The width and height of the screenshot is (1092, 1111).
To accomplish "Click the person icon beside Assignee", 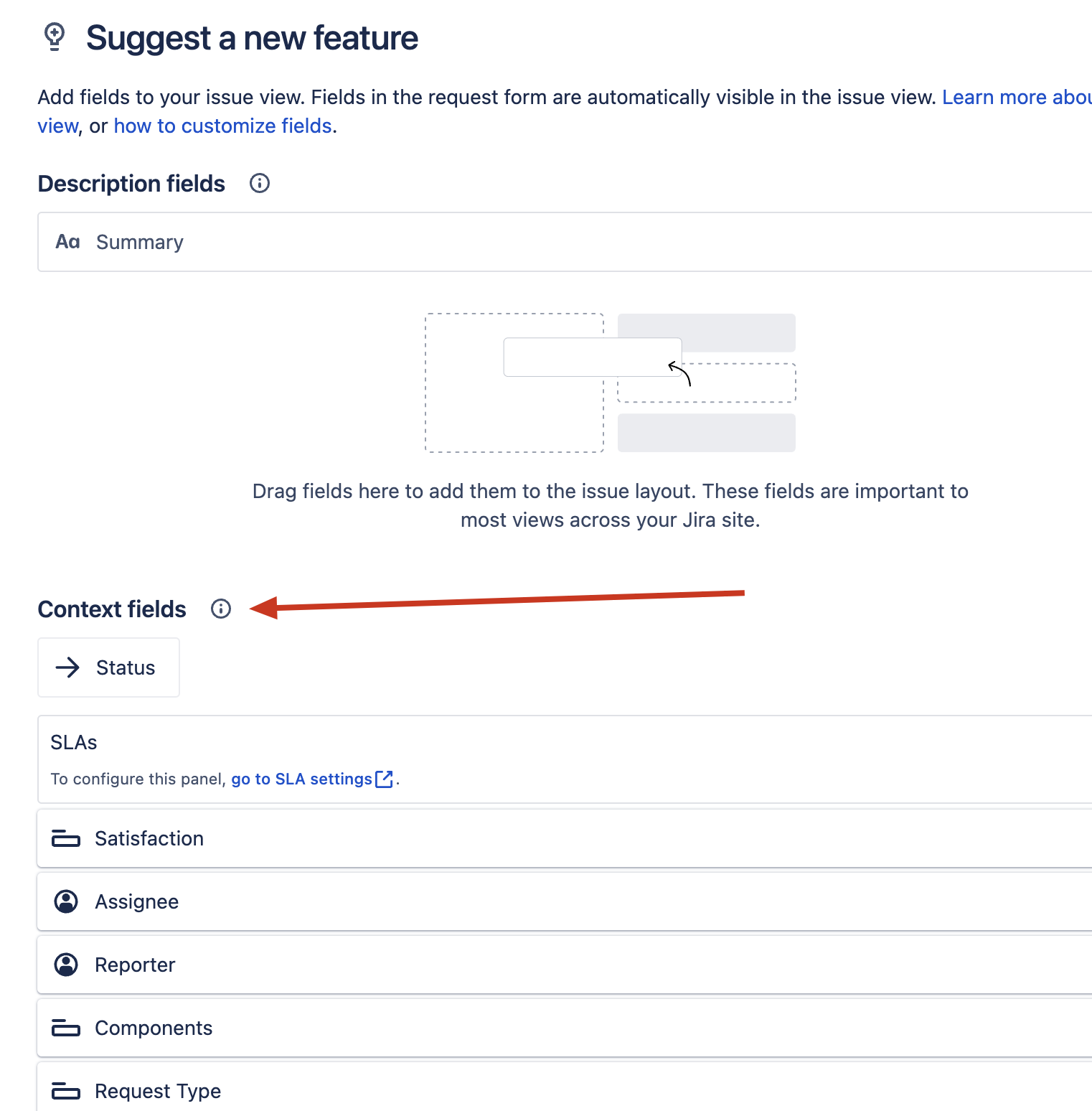I will [65, 901].
